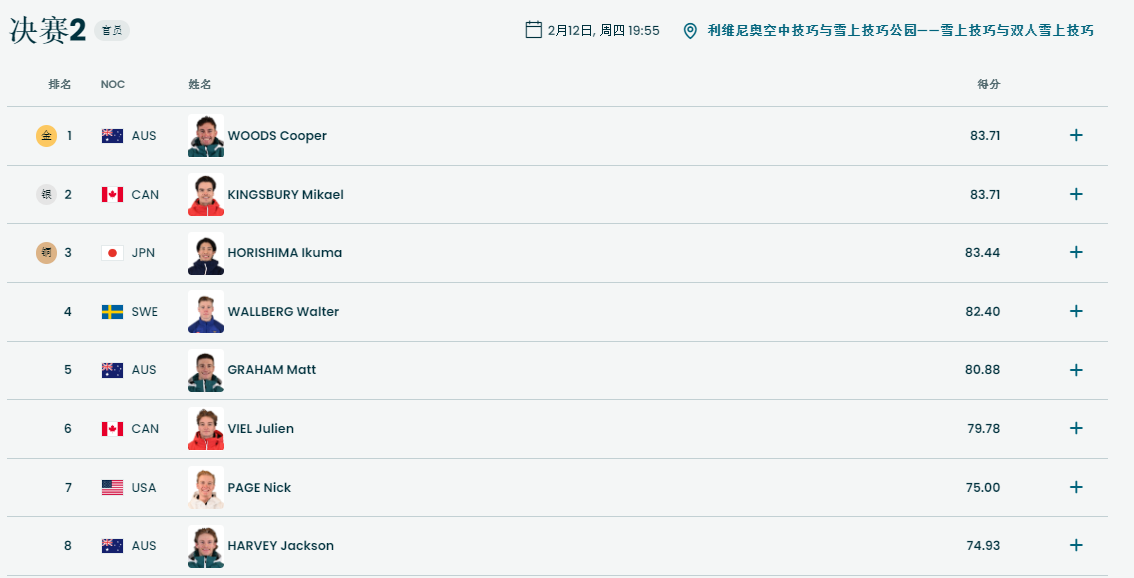Expand WALLBERG Walter score breakdown

pos(1076,311)
